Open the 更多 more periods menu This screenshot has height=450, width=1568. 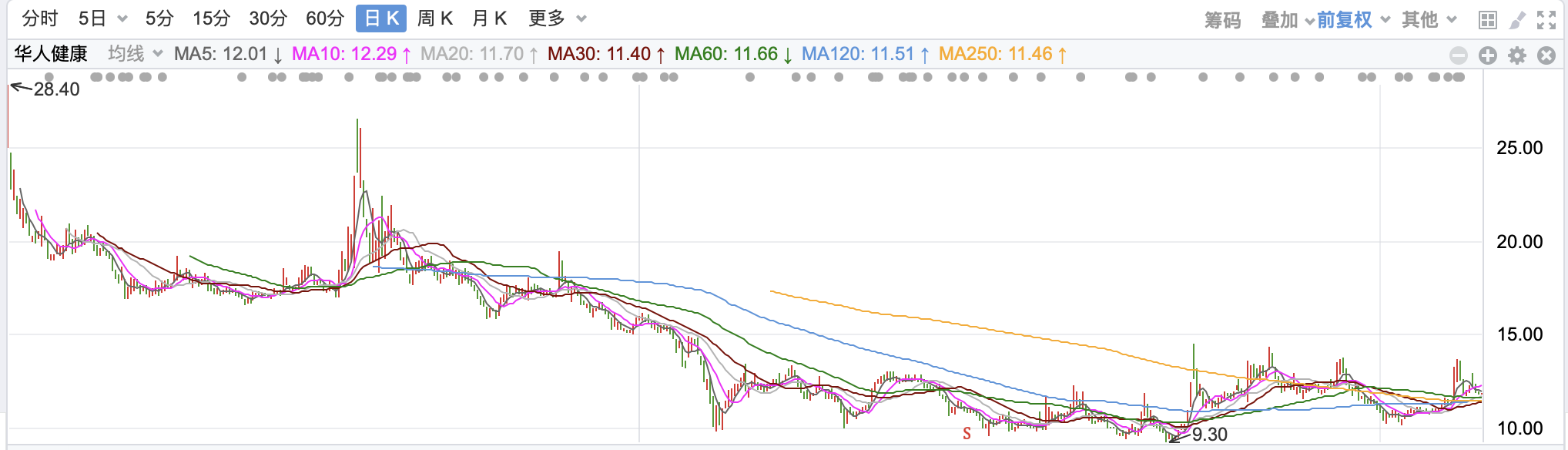558,18
